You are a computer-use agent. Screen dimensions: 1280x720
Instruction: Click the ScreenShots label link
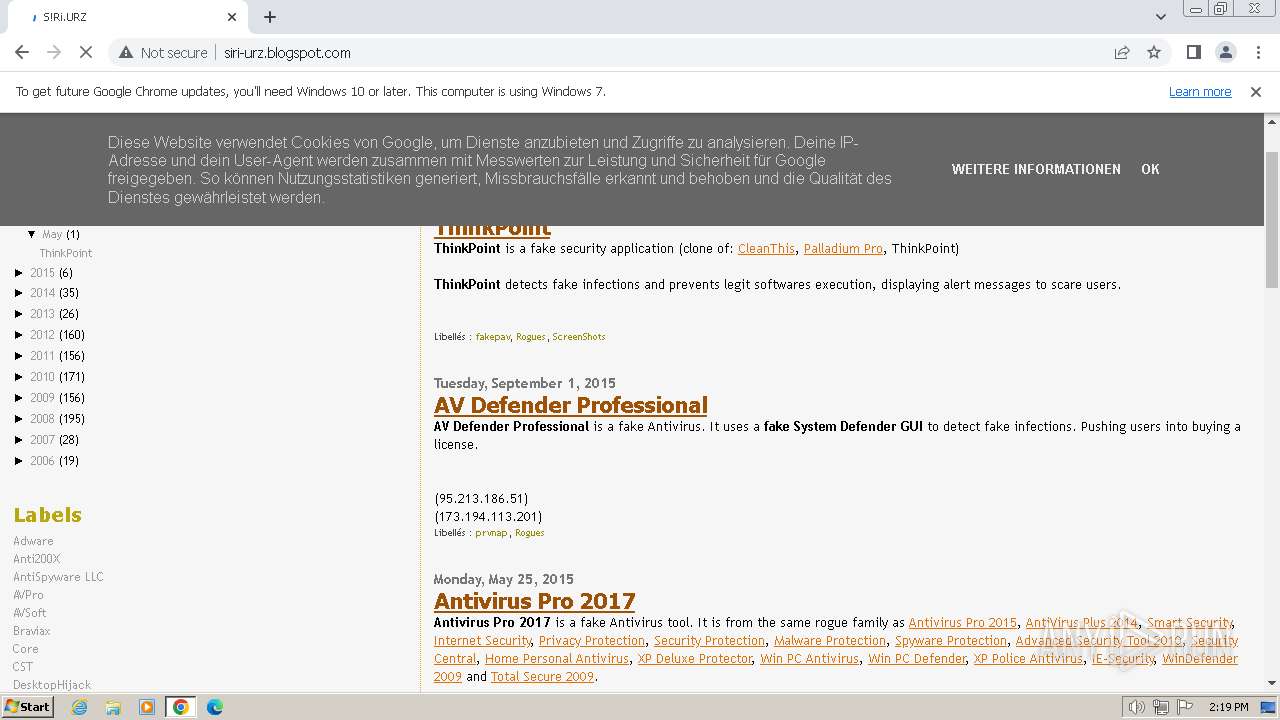pyautogui.click(x=579, y=337)
